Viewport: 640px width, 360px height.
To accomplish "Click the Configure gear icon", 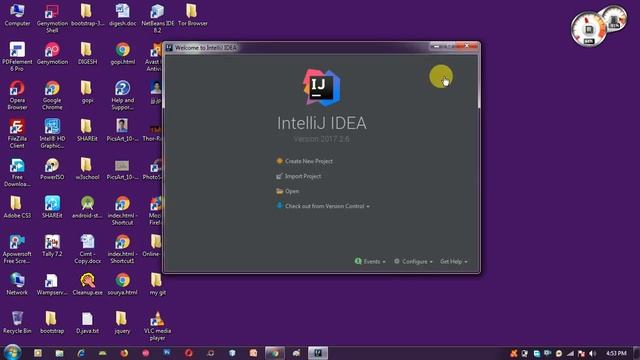I will click(x=397, y=261).
